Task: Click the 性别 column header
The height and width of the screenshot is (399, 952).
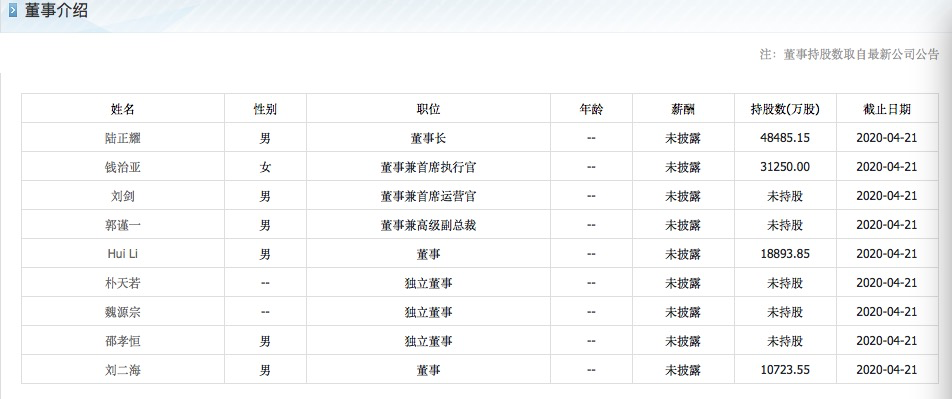Action: (265, 109)
